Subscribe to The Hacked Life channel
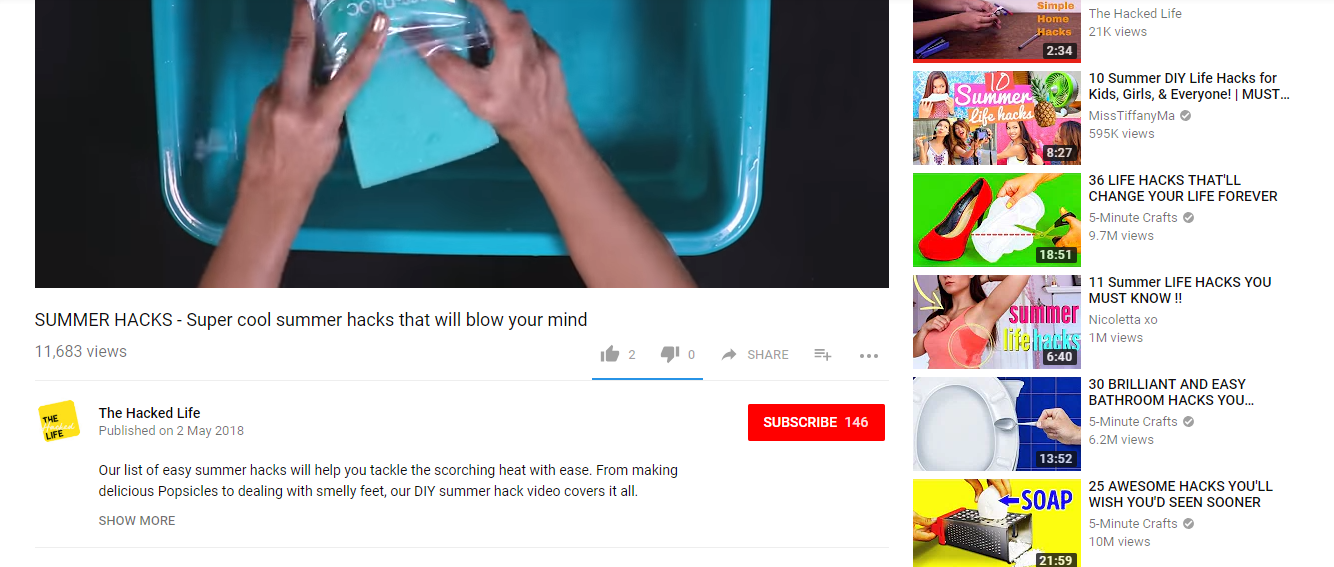The image size is (1334, 567). 816,422
